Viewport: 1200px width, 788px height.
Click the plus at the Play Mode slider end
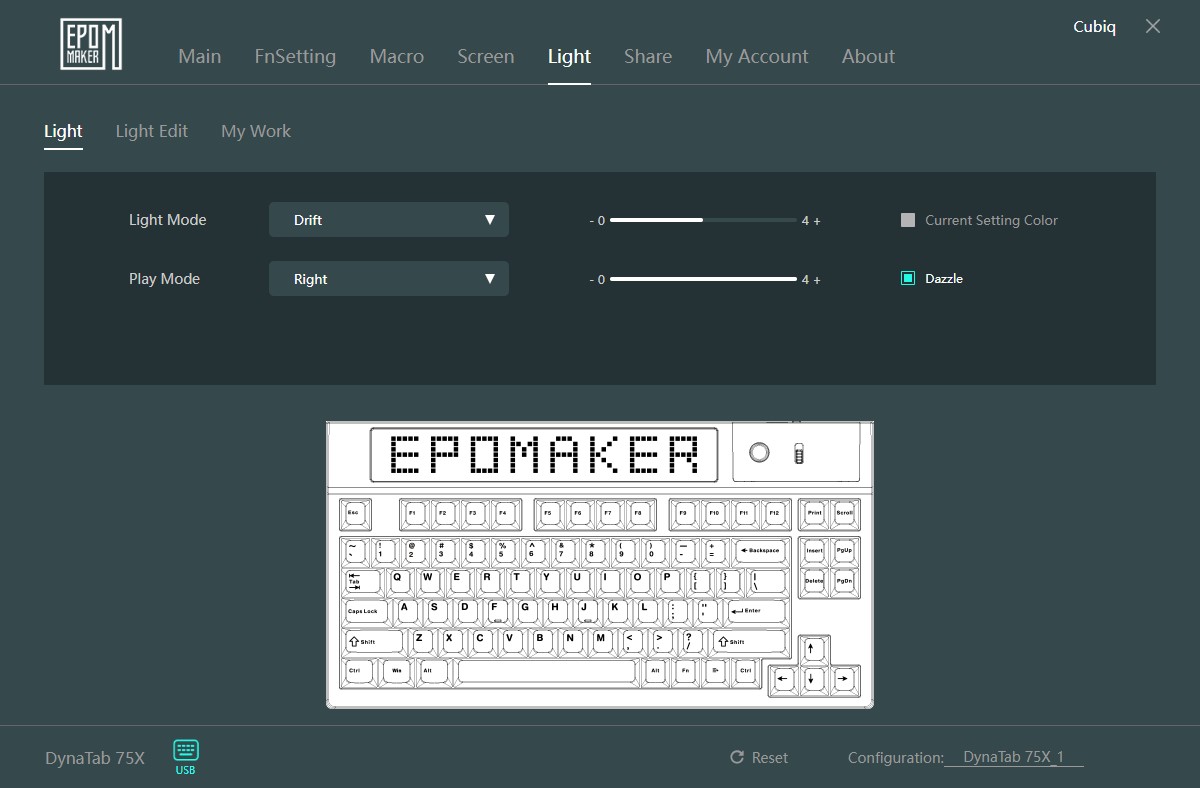click(817, 280)
